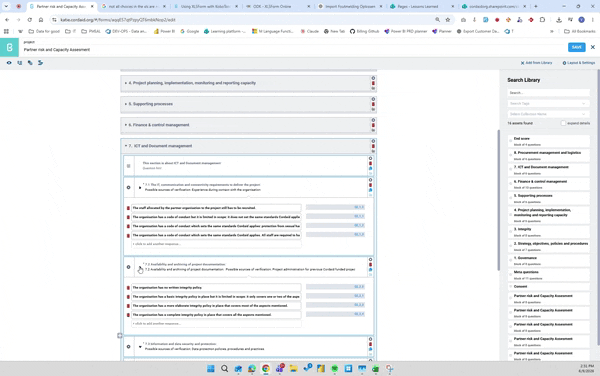Open settings for group 4 Project planning
The image size is (600, 376).
373,78
